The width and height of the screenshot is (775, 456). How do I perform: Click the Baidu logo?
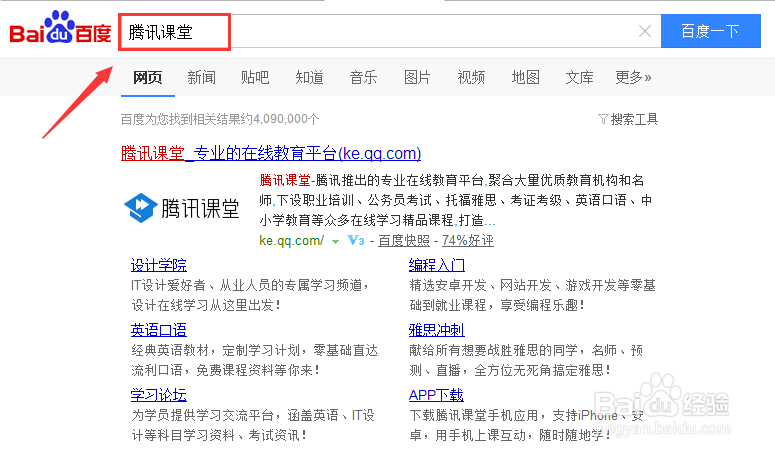point(60,29)
